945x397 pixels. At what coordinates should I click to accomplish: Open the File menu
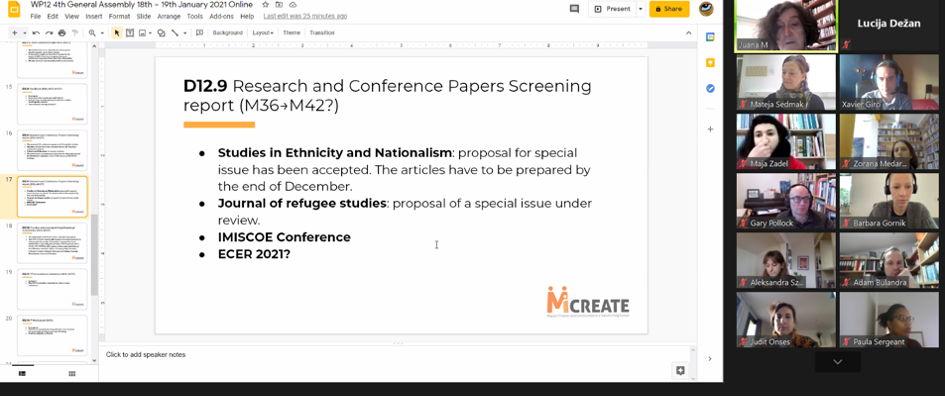click(x=36, y=16)
